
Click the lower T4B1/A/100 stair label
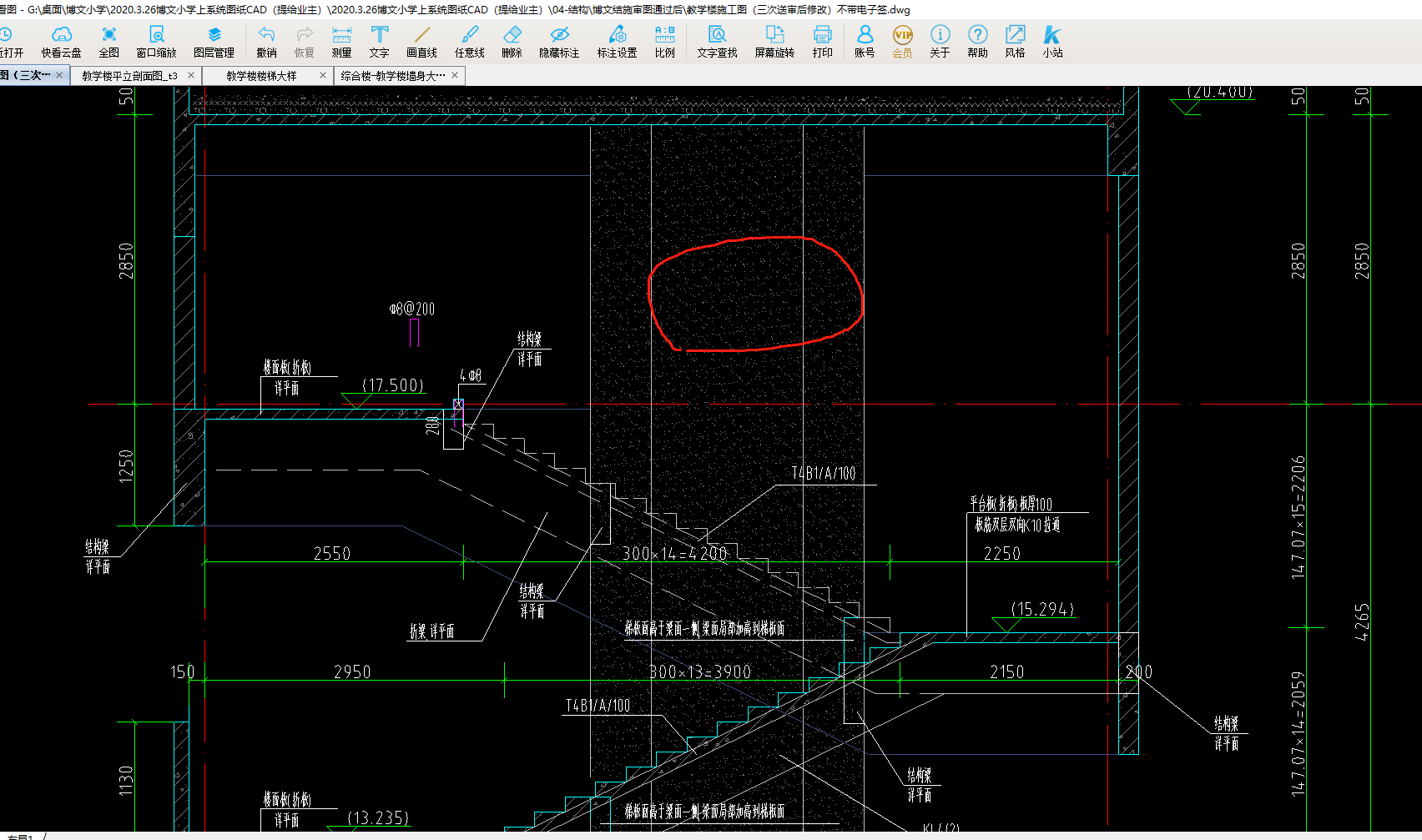pyautogui.click(x=598, y=706)
